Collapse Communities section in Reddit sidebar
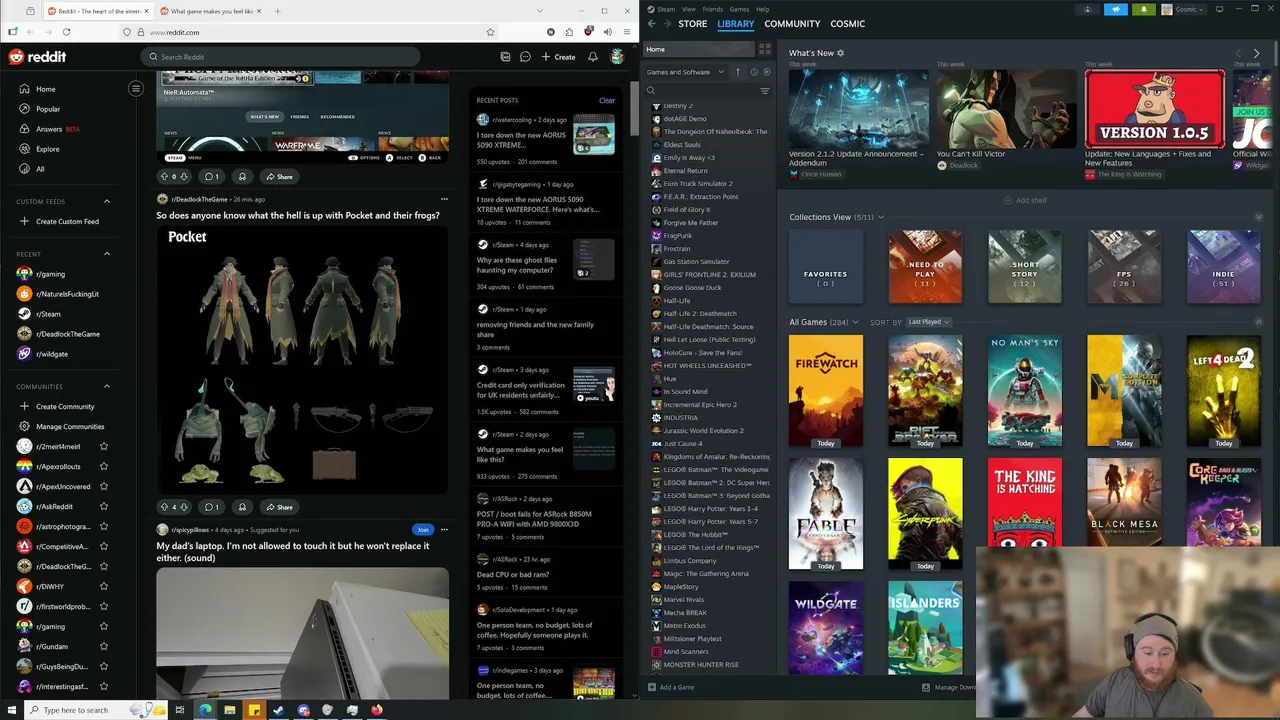 (x=107, y=386)
